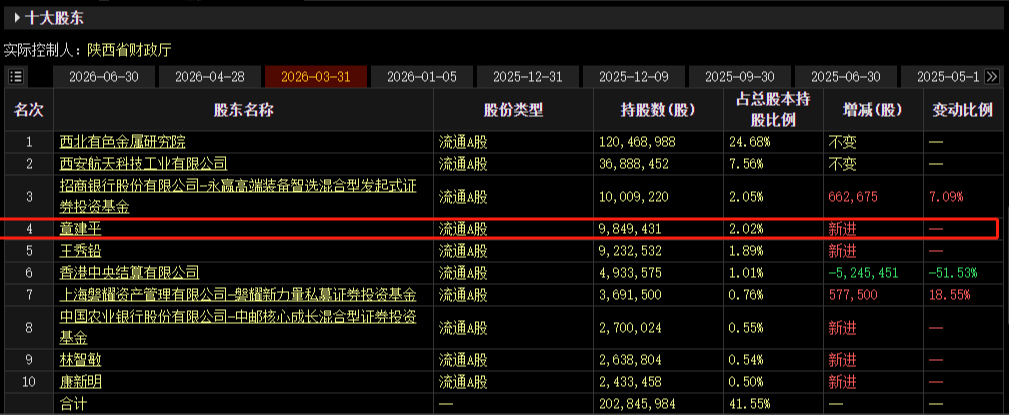1009x415 pixels.
Task: Click the 持股数(股) column header
Action: 658,110
